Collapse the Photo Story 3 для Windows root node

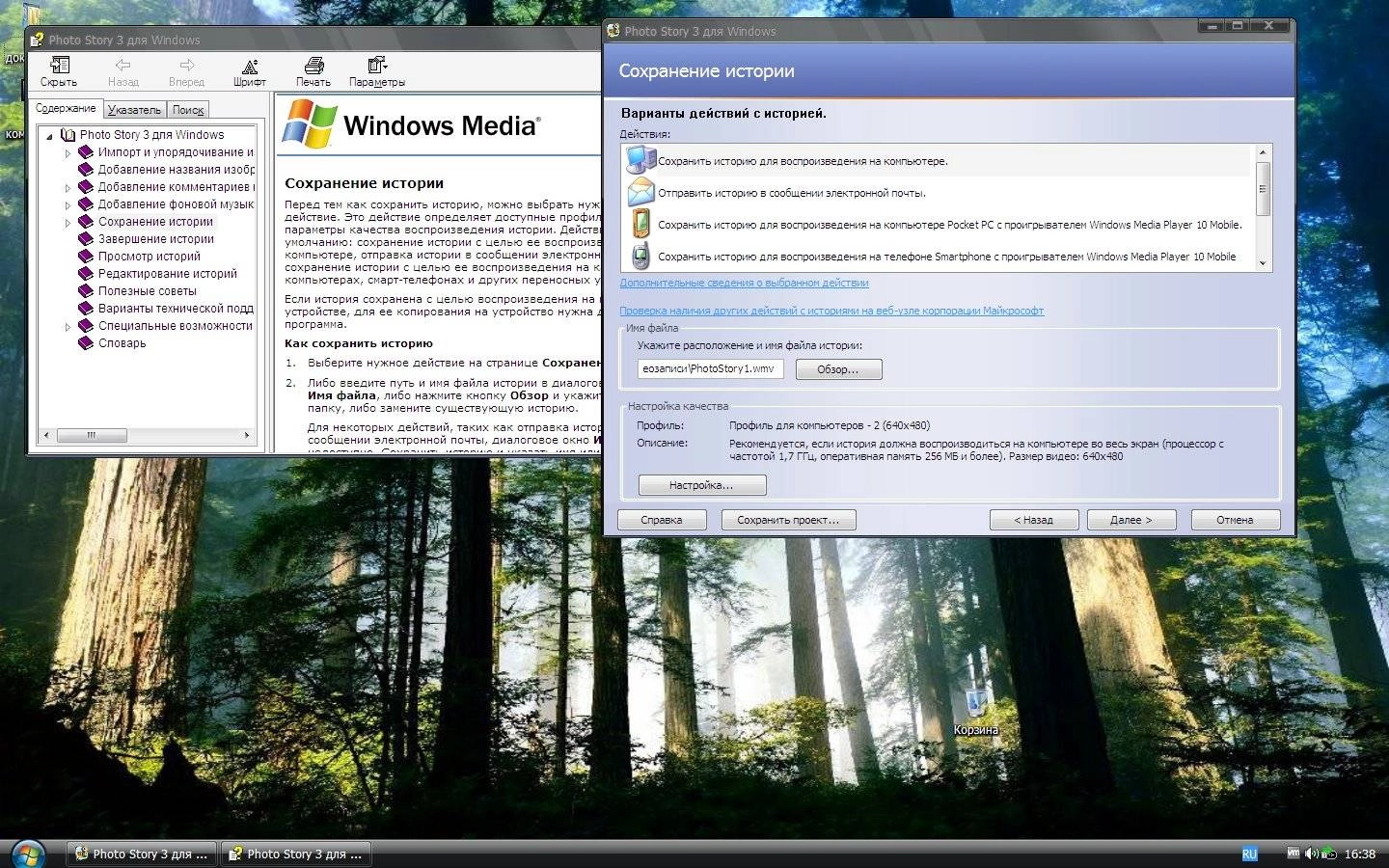pos(49,136)
